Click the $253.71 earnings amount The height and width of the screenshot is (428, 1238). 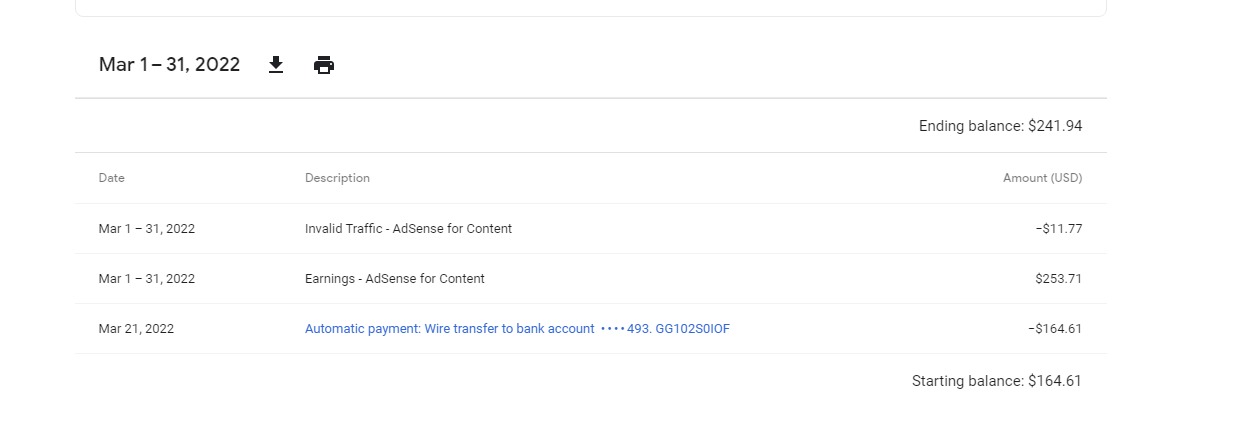click(1059, 279)
